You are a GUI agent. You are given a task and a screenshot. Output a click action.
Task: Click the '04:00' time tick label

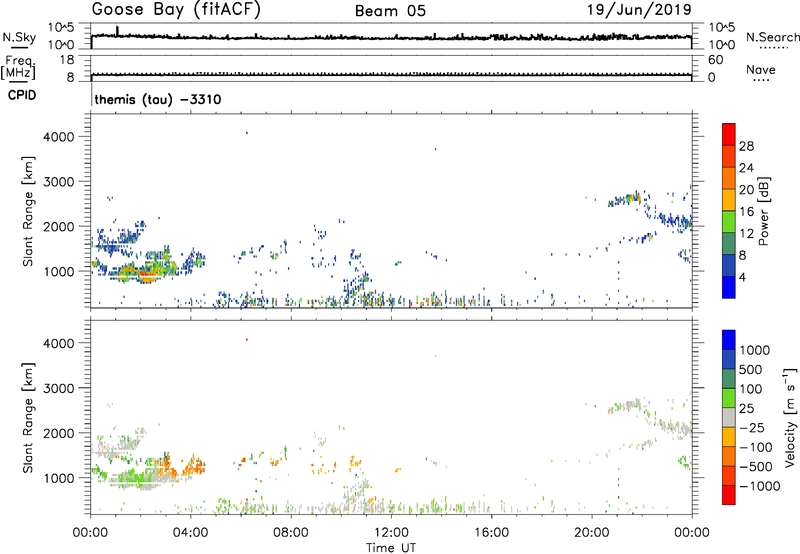click(191, 533)
